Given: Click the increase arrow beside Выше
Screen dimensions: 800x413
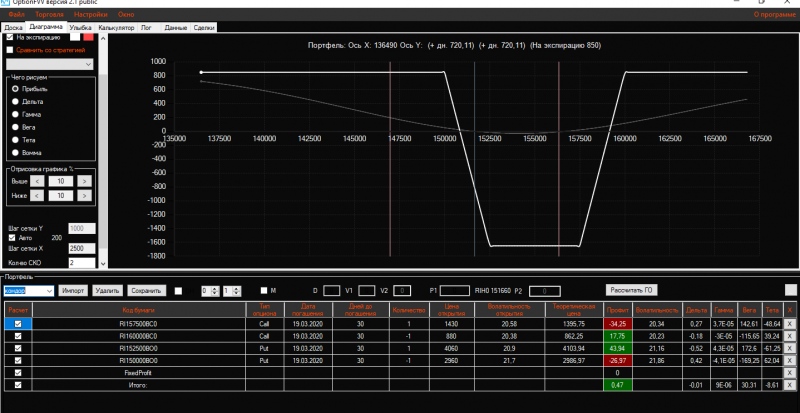Looking at the screenshot, I should [85, 181].
